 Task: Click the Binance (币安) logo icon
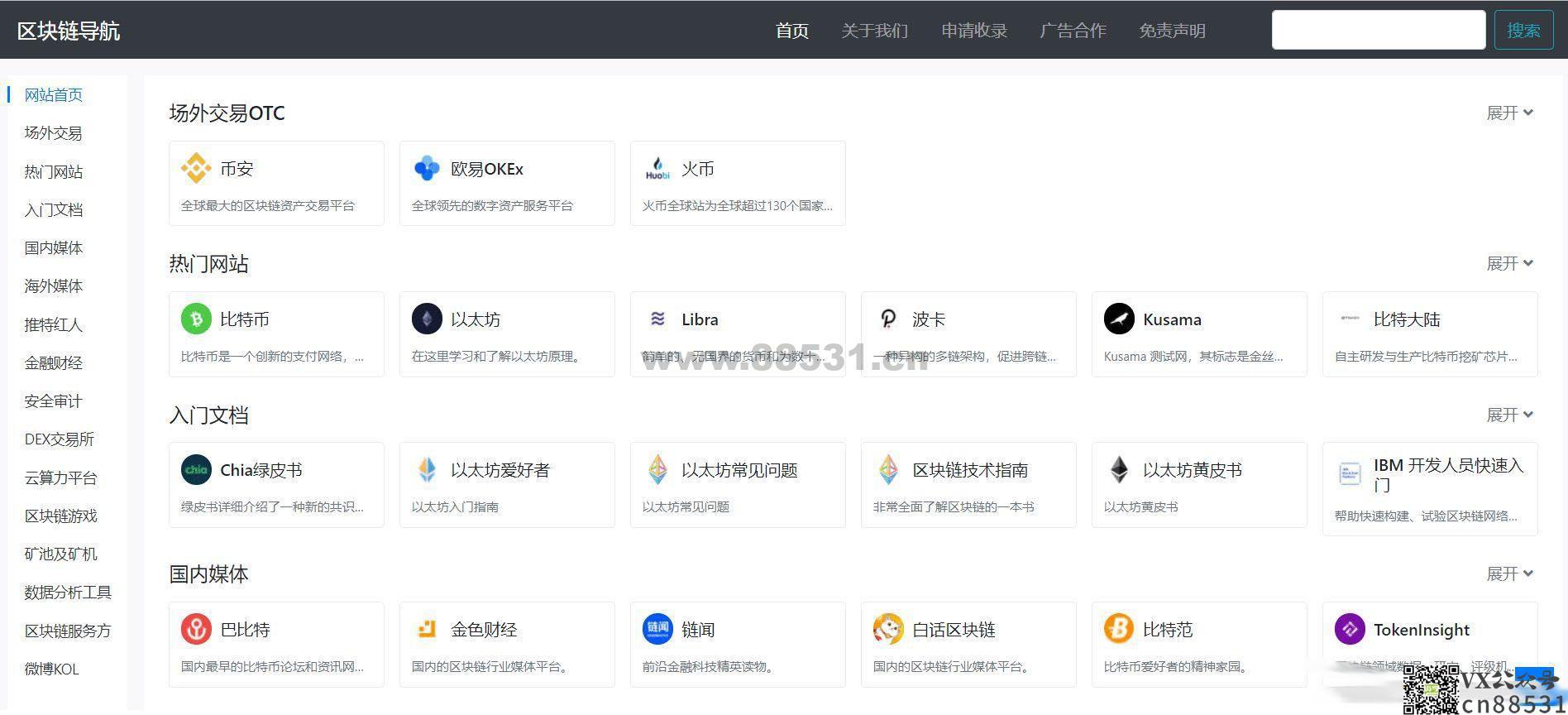pos(196,169)
